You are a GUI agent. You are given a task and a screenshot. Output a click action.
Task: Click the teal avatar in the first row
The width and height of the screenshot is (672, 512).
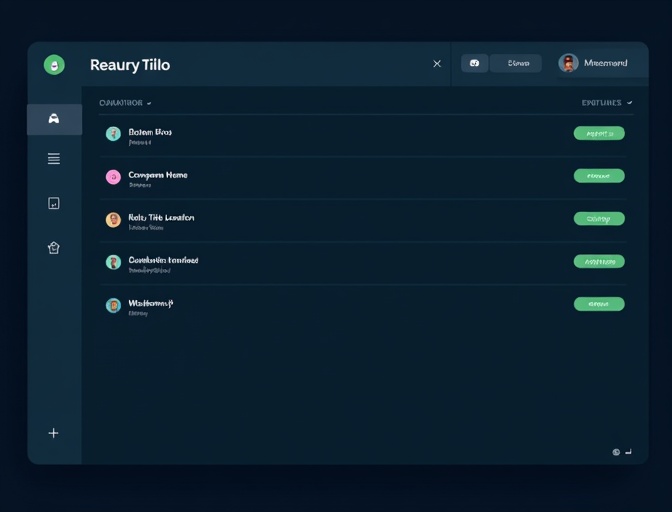coord(113,134)
